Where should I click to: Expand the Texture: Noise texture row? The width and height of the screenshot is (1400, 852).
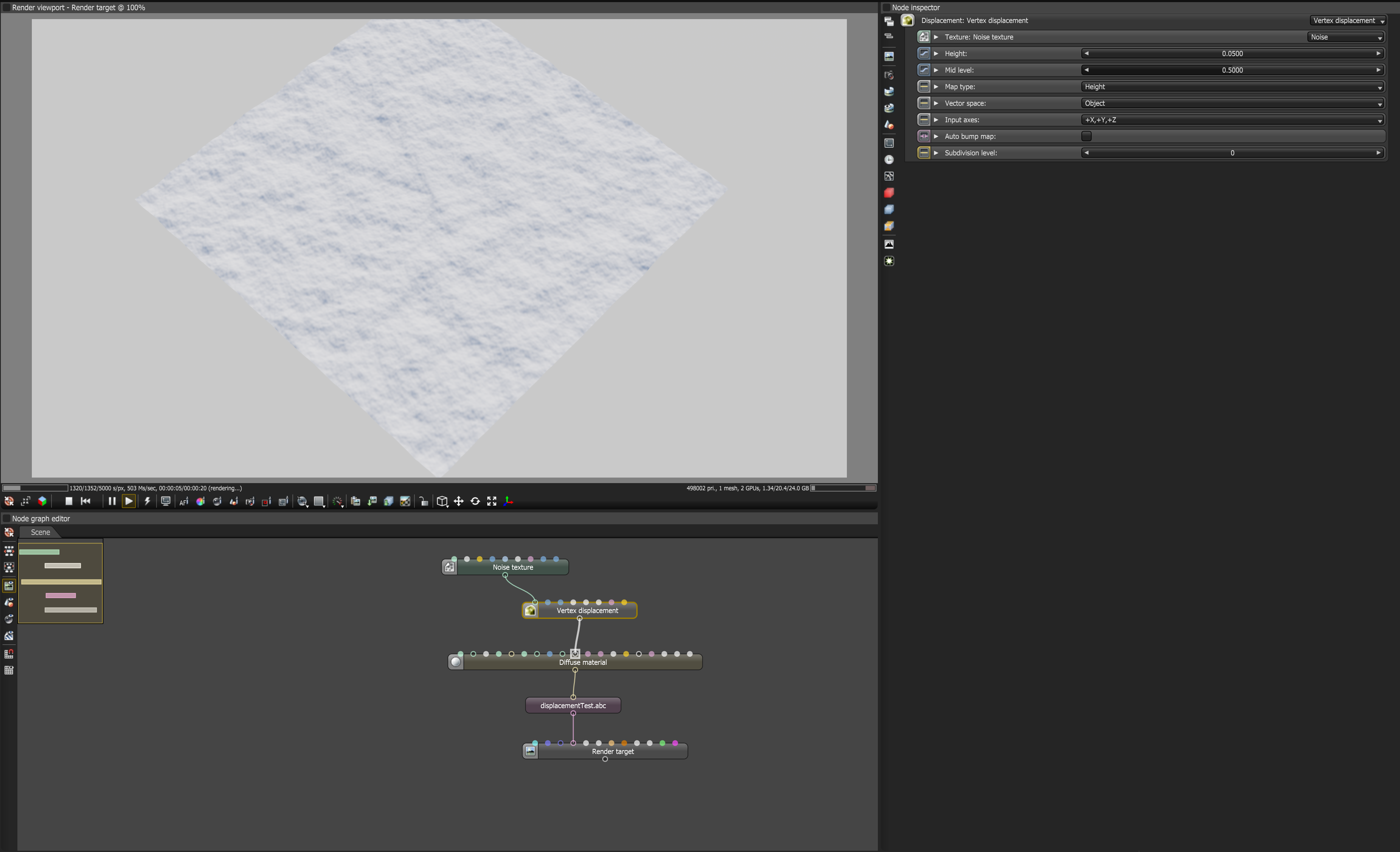coord(936,37)
